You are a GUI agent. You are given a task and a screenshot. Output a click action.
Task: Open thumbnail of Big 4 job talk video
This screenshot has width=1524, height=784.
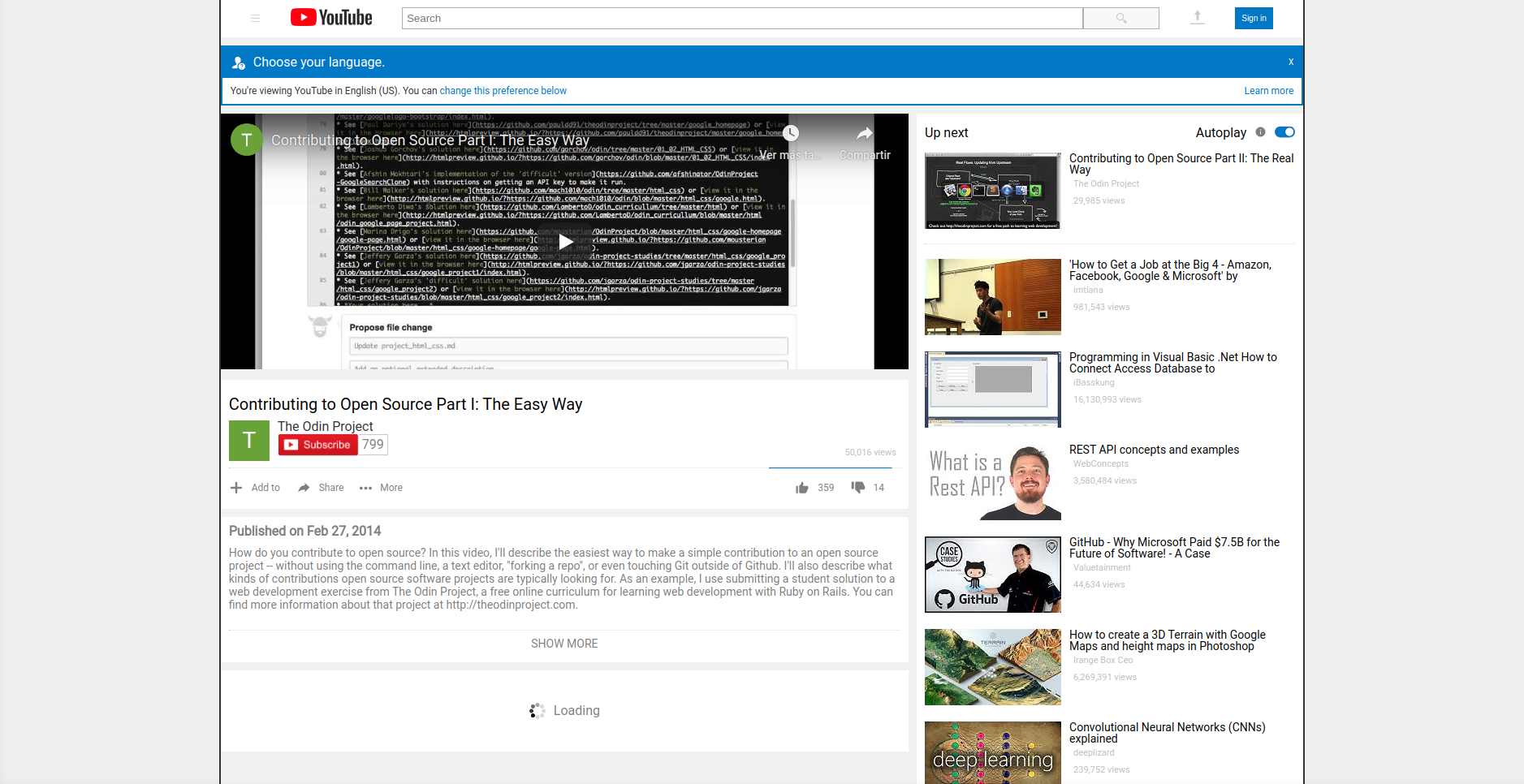(993, 297)
